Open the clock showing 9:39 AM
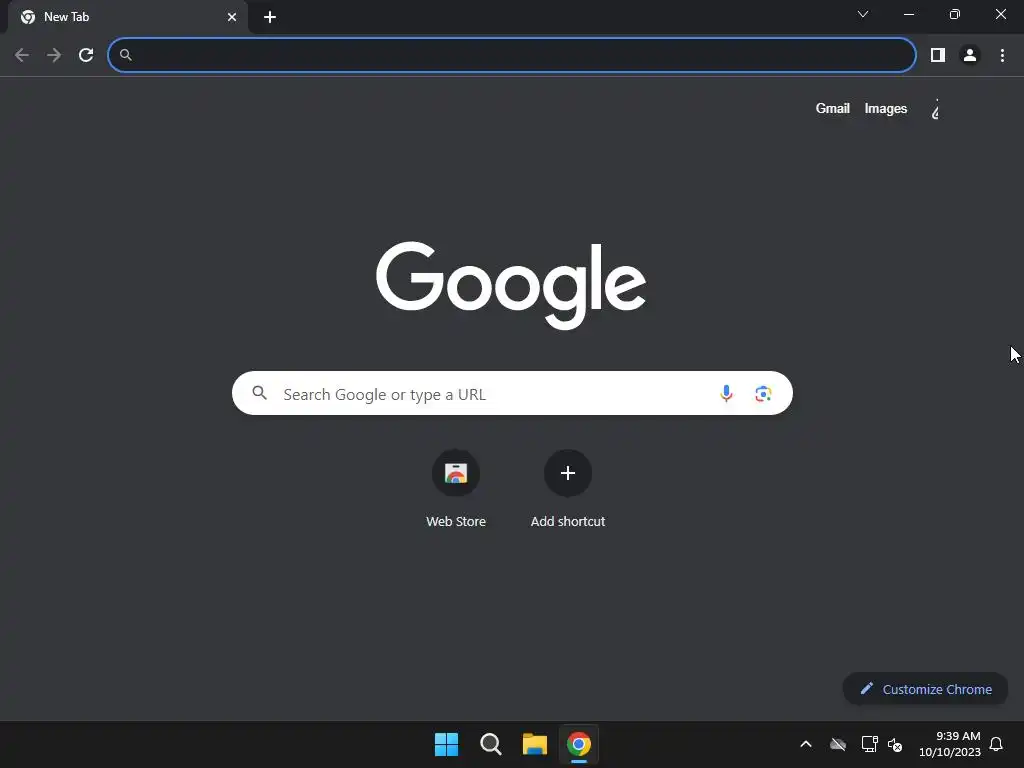The height and width of the screenshot is (768, 1024). 950,744
